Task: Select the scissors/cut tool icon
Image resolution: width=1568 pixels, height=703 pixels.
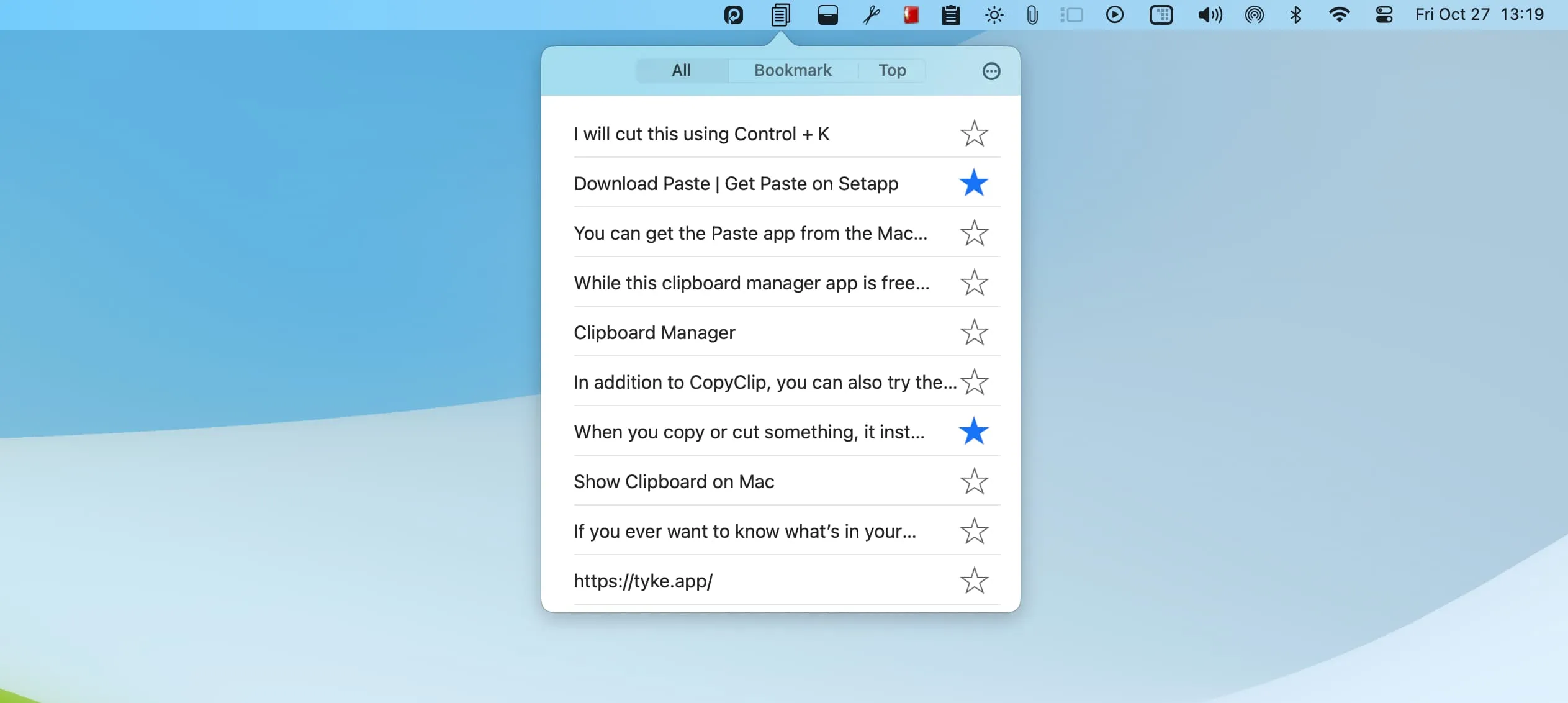Action: (869, 14)
